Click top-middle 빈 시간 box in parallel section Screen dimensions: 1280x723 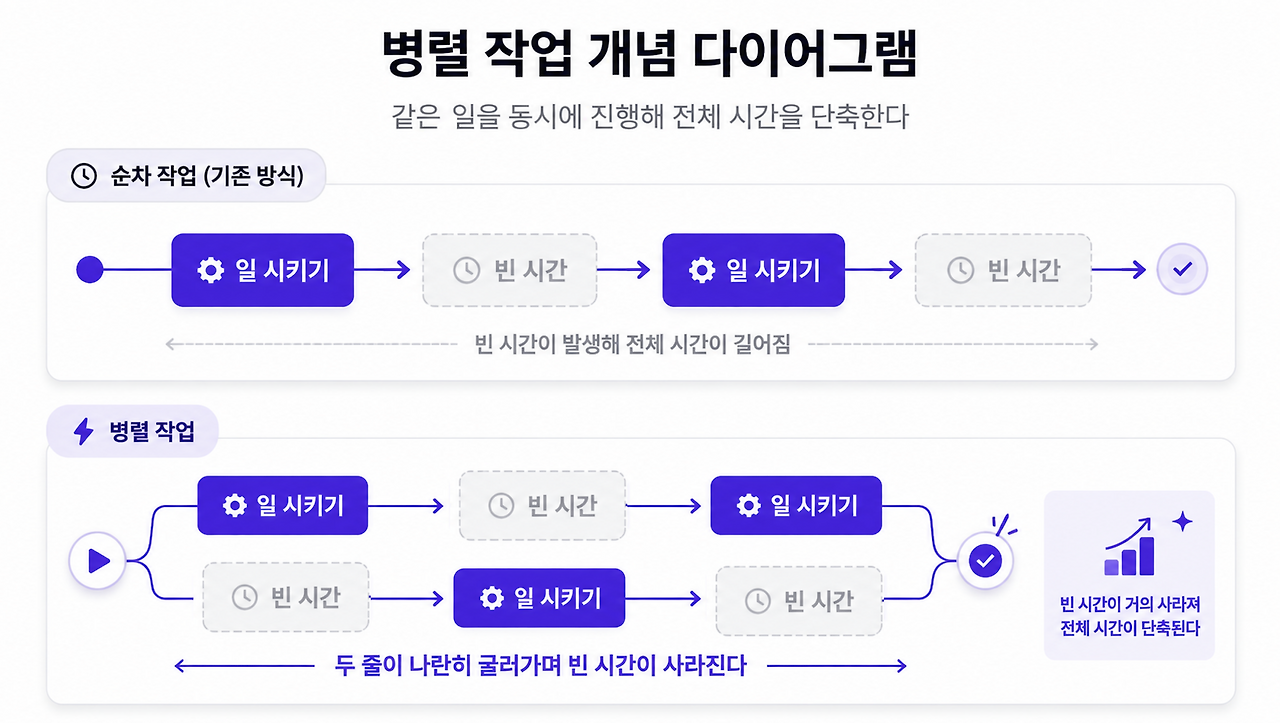pyautogui.click(x=543, y=505)
